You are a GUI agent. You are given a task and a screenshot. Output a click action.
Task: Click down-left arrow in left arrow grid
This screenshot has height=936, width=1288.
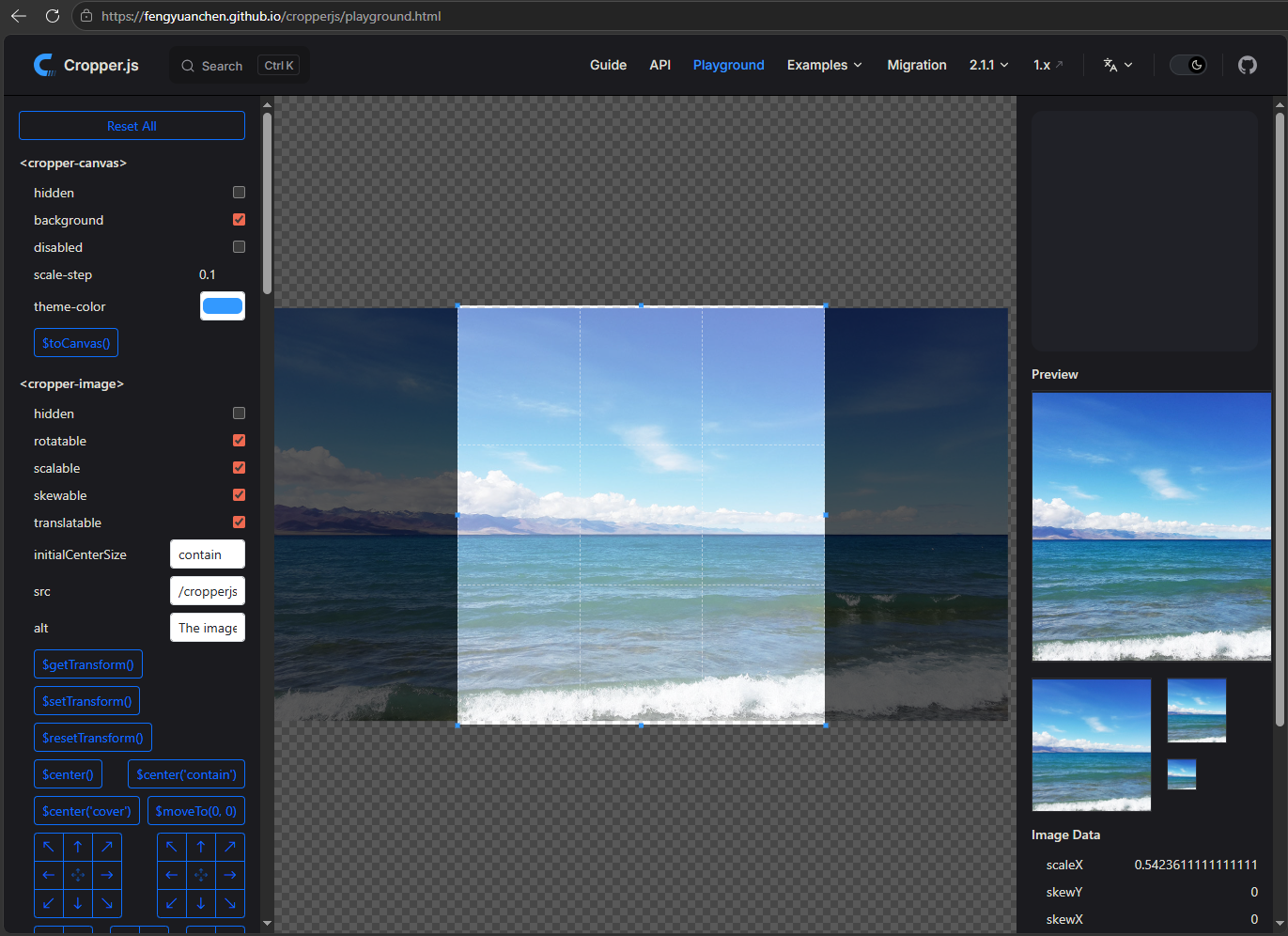point(49,903)
